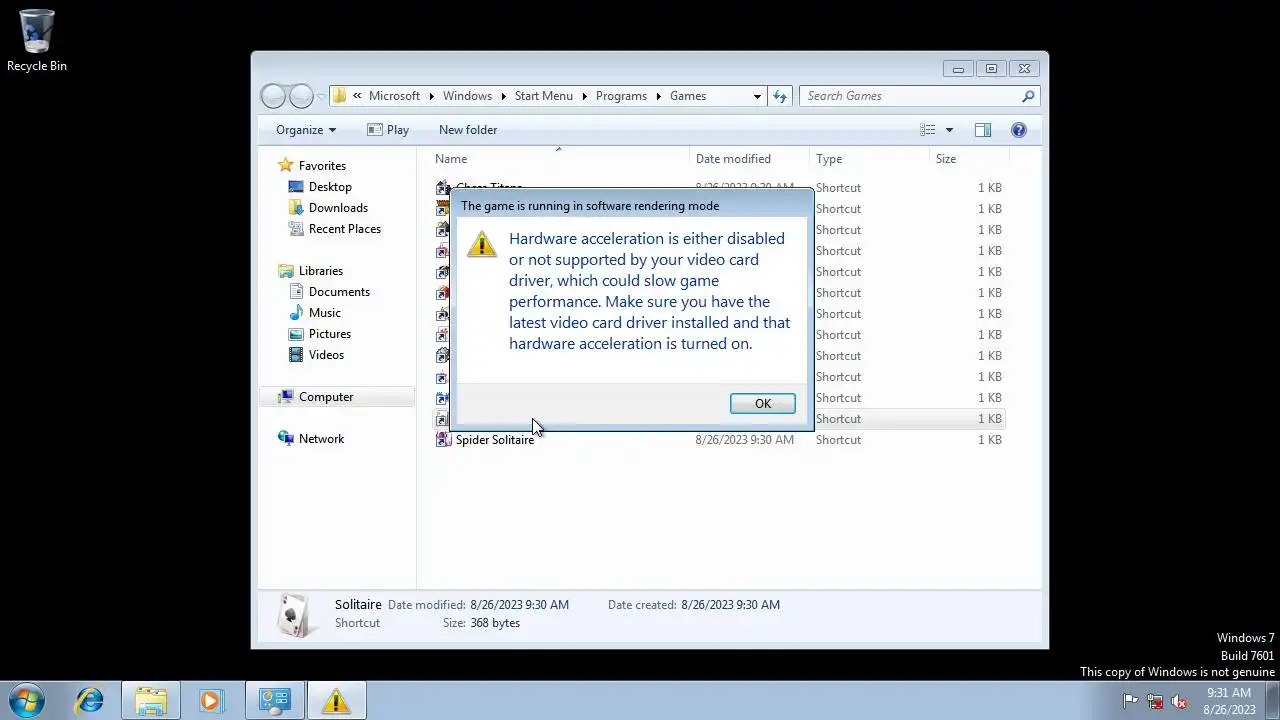Select the Microsoft breadcrumb segment

coord(394,96)
